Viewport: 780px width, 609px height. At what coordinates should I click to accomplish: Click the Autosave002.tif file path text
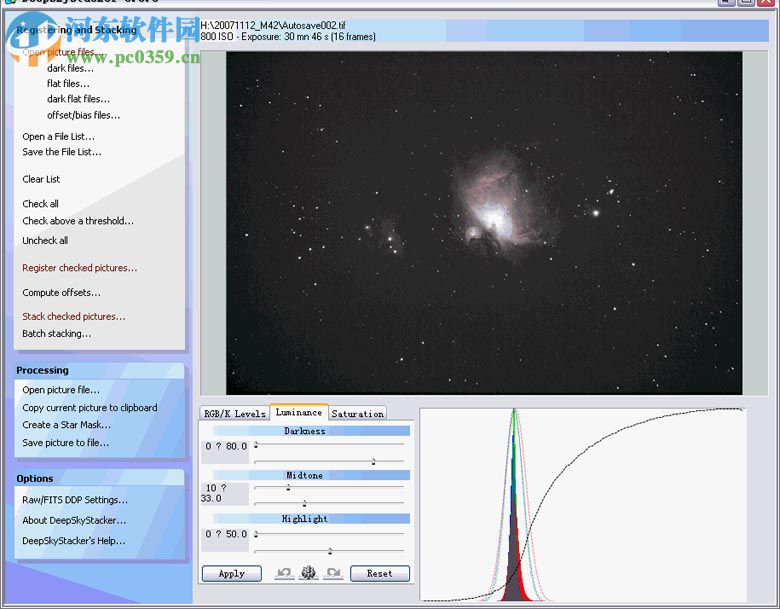click(273, 25)
